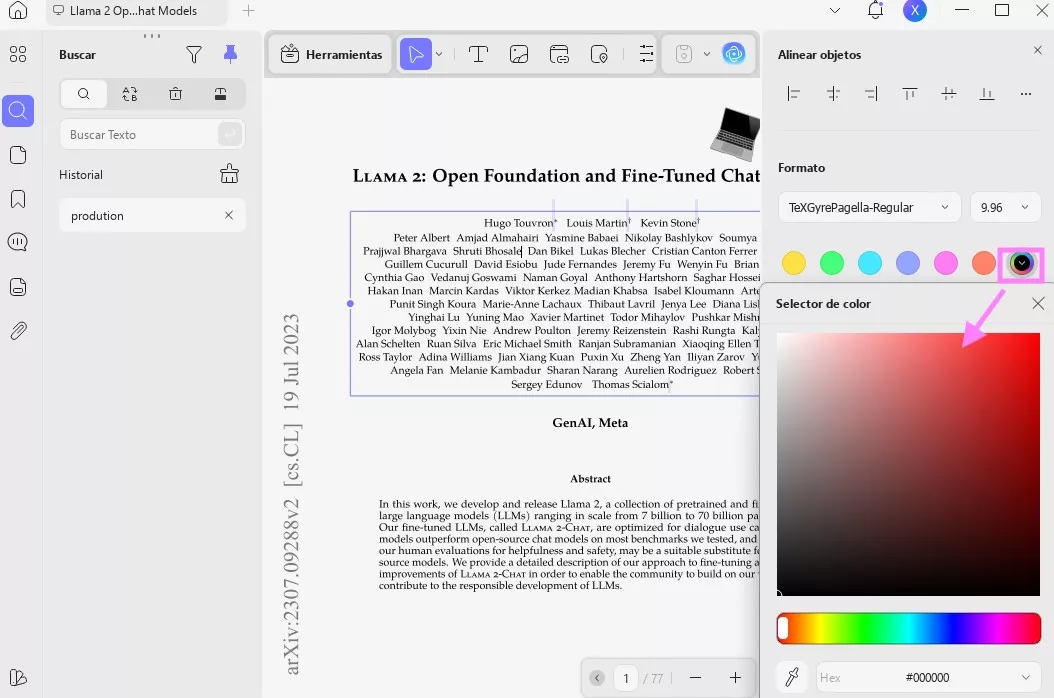
Task: Close the Alinear objetos panel
Action: tap(1038, 50)
